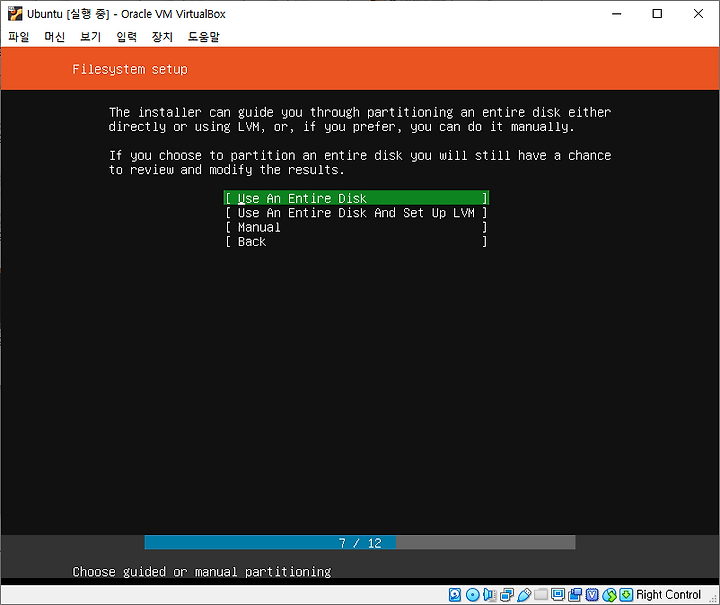Click the mouse integration green arrow icon
The width and height of the screenshot is (720, 605).
609,594
